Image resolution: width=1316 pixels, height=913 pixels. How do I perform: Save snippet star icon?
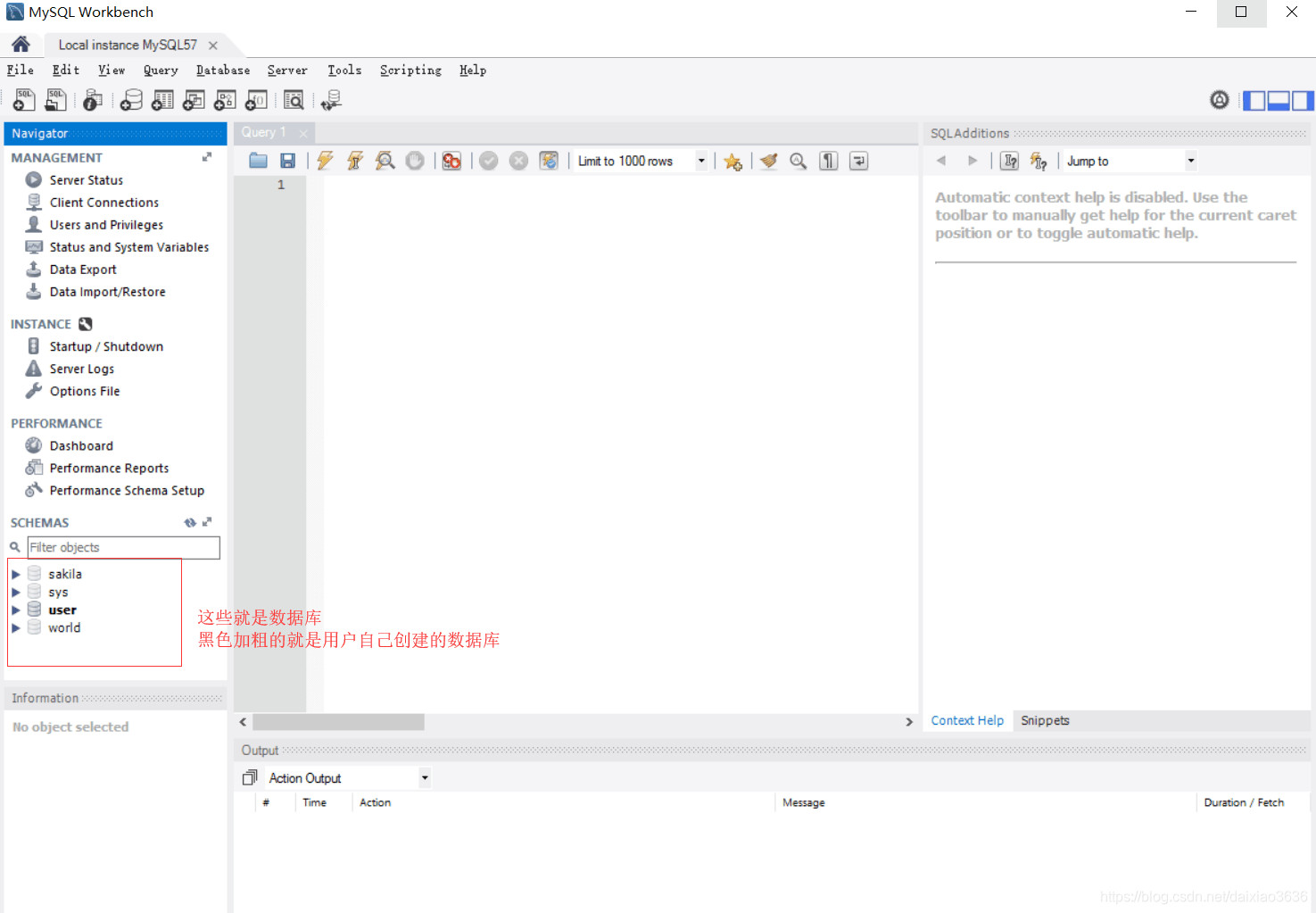(x=732, y=161)
